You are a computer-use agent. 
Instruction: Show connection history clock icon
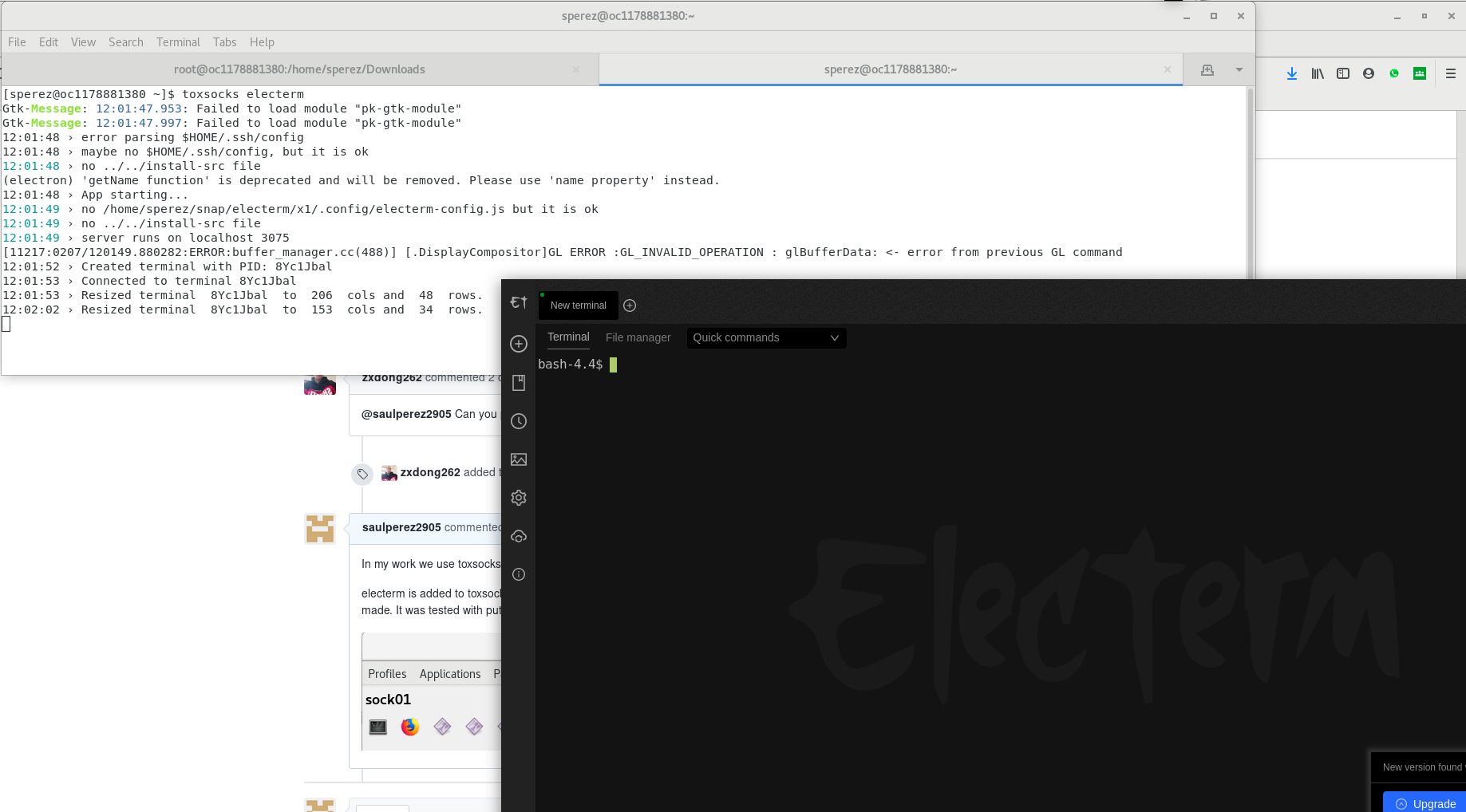(519, 421)
